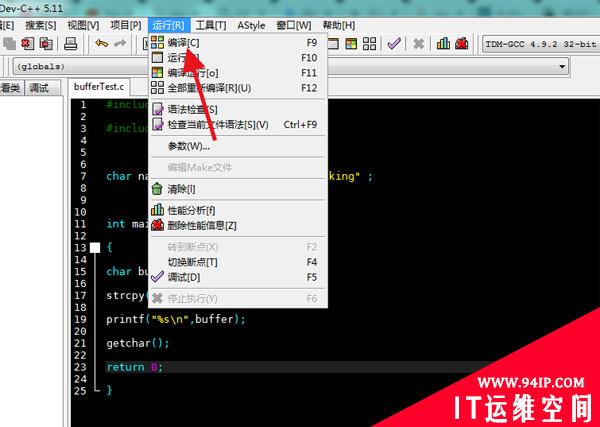
Task: Click the Rebuild All toolbar icon
Action: [x=369, y=44]
